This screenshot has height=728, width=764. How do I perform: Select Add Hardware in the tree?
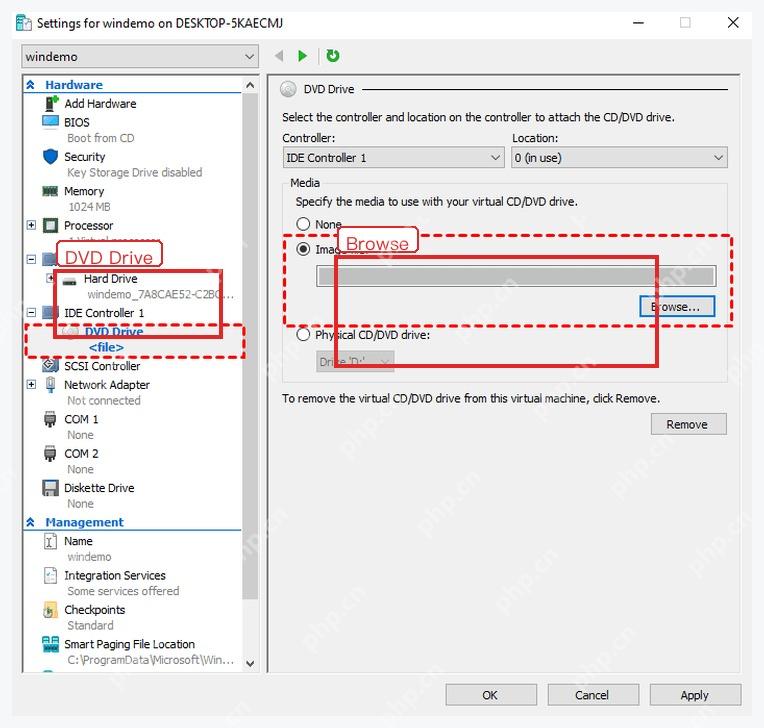pyautogui.click(x=100, y=103)
